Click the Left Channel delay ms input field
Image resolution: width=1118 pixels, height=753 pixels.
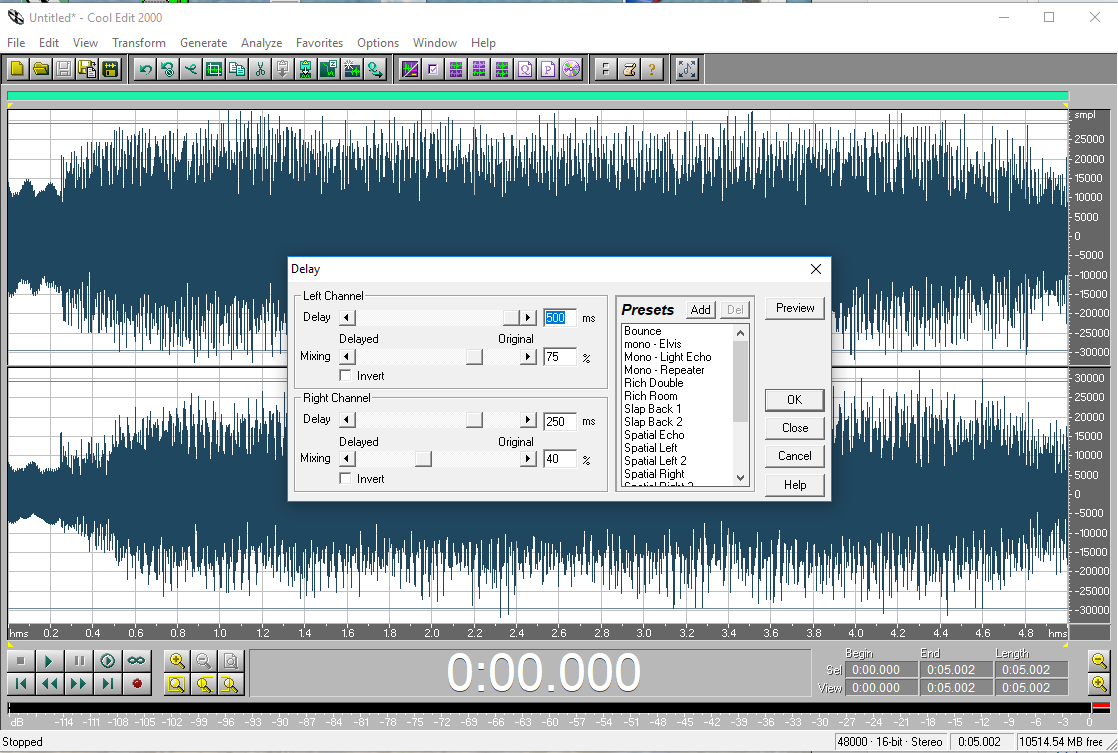[560, 318]
